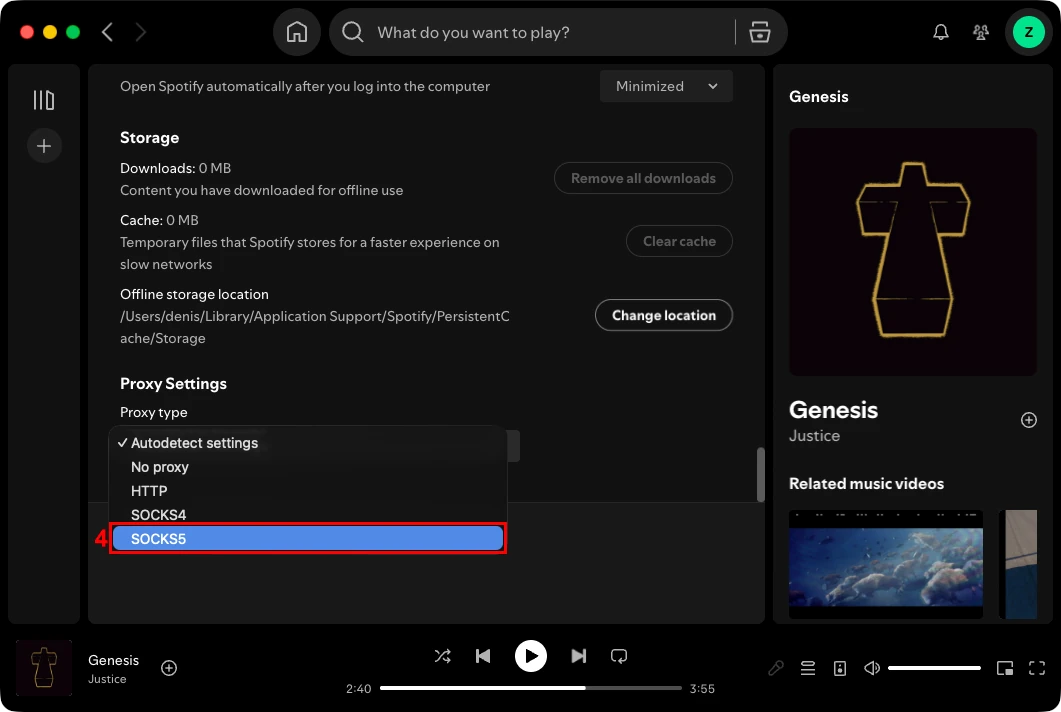Open Justice artist in now-playing bar
The width and height of the screenshot is (1061, 712).
pos(107,679)
